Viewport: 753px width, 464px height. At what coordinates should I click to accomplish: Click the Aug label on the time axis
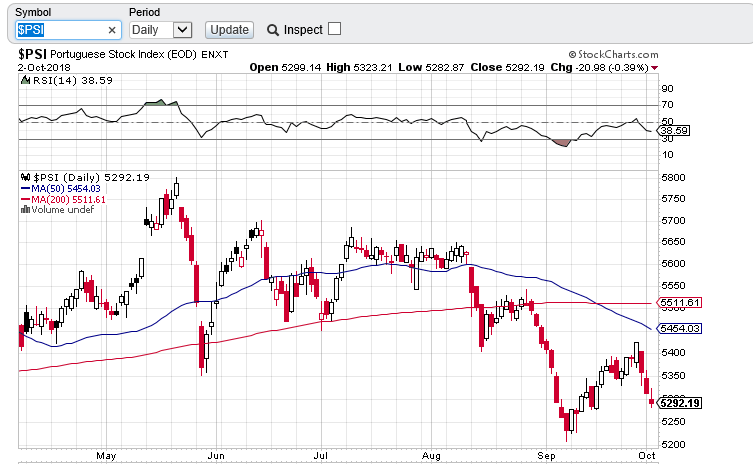(431, 455)
